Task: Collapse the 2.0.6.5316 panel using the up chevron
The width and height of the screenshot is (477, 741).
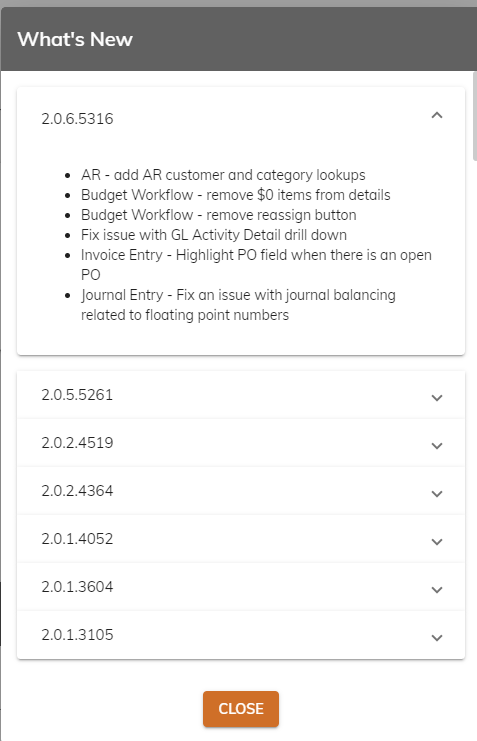Action: tap(437, 115)
